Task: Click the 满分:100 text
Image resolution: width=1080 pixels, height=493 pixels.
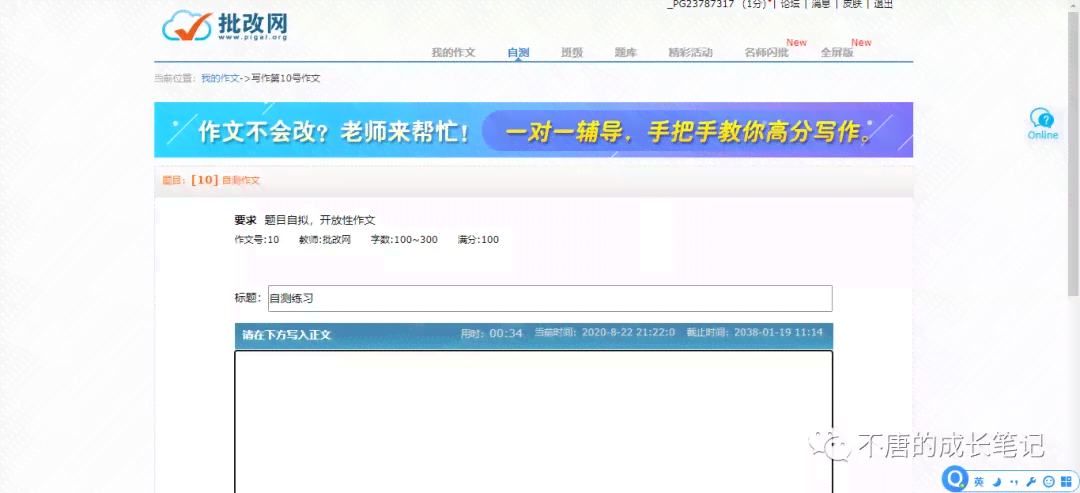Action: pyautogui.click(x=478, y=240)
